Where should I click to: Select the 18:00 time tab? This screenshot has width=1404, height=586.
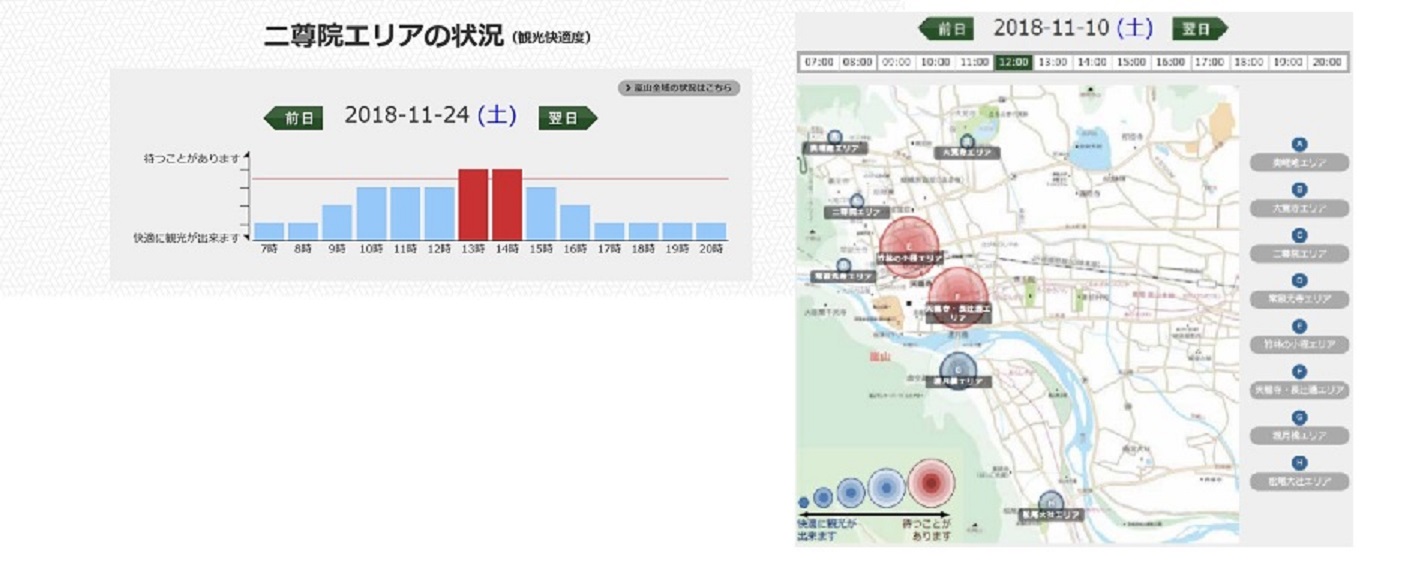[x=1248, y=62]
